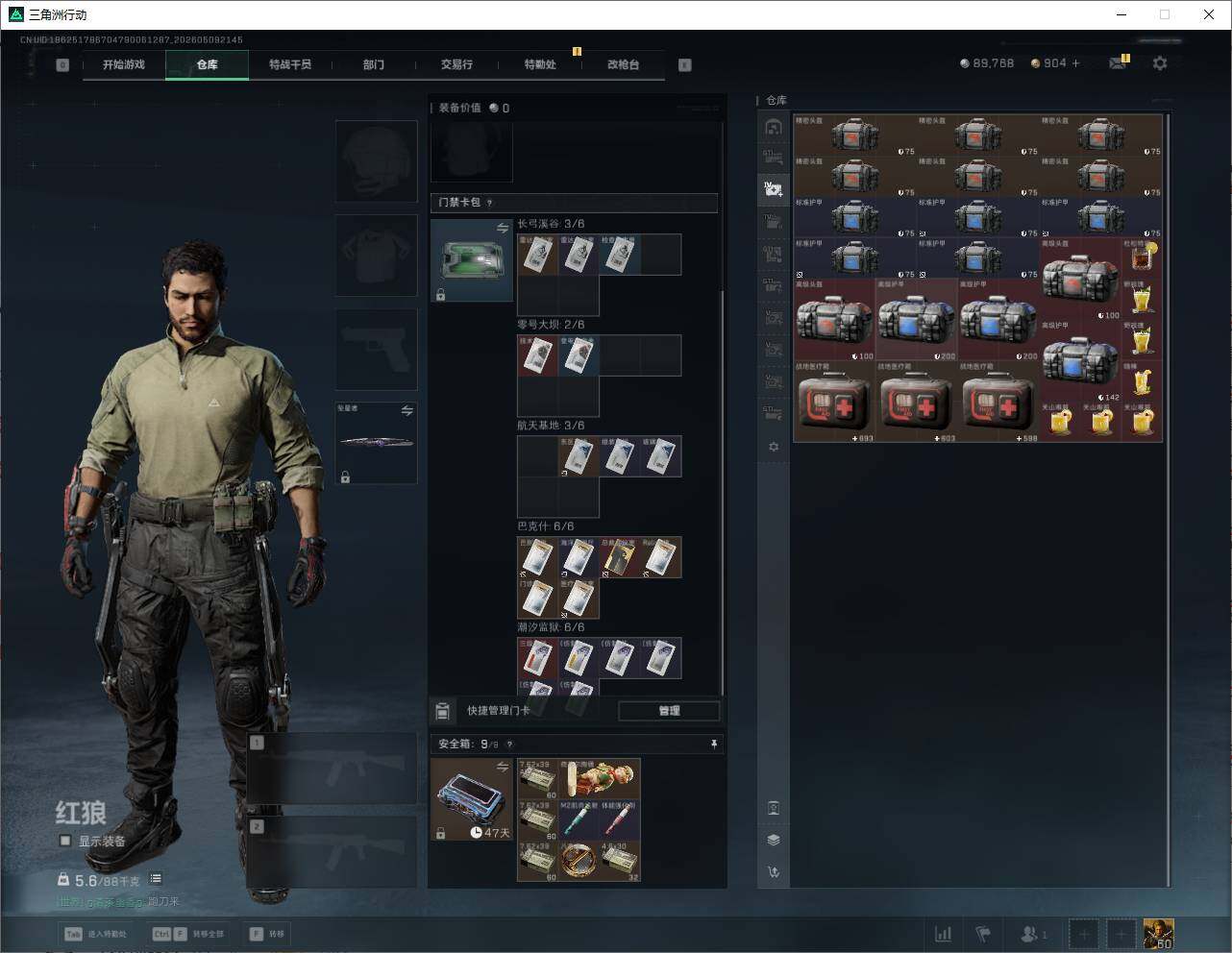Screen dimensions: 1232x953
Task: Open the mail envelope icon
Action: pos(1118,63)
